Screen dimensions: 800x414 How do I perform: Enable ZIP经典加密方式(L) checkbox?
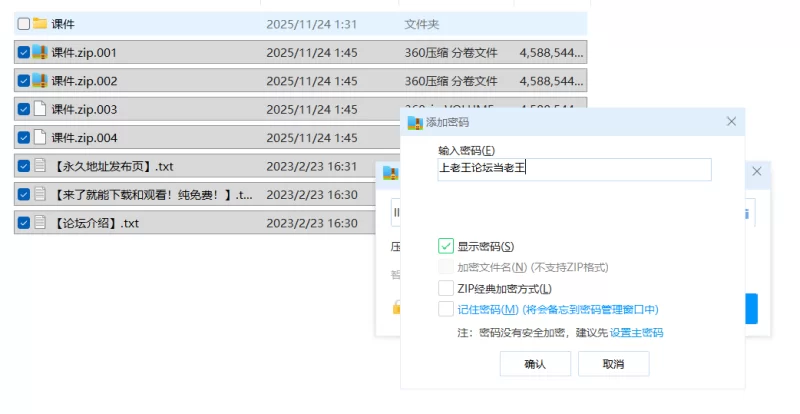(x=445, y=288)
